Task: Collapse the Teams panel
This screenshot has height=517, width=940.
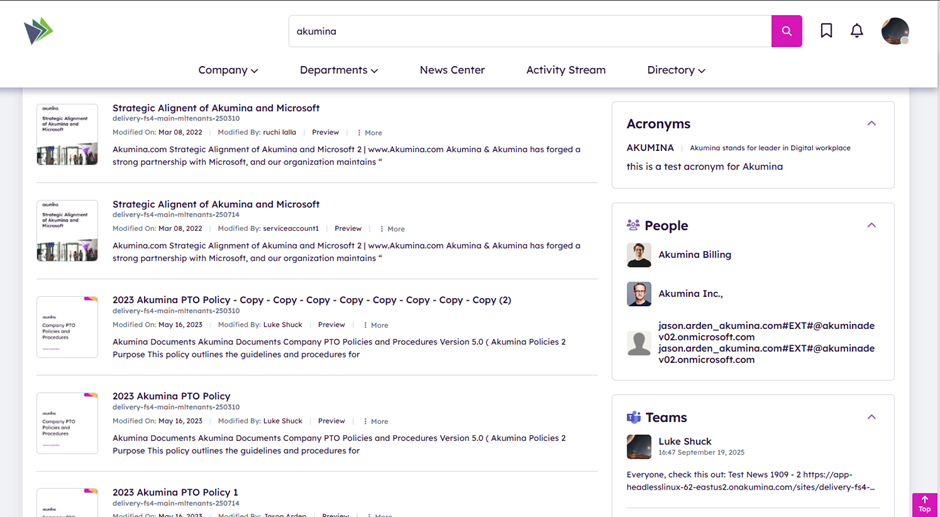Action: tap(871, 418)
